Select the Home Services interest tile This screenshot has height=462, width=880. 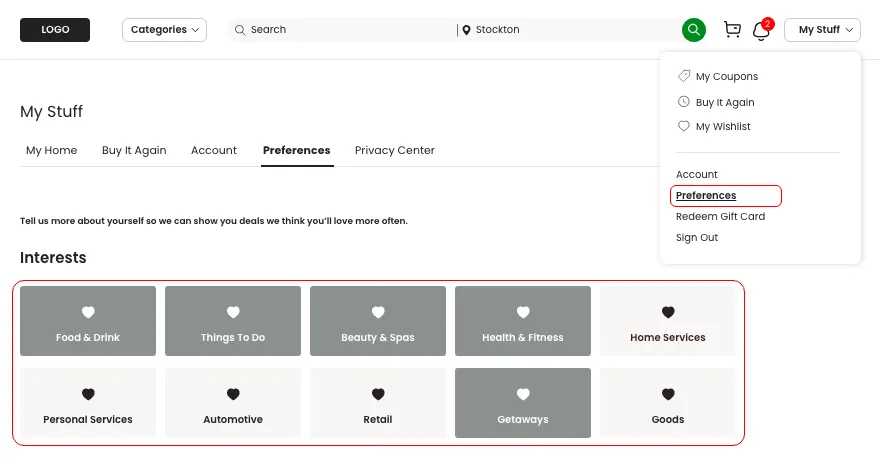668,321
